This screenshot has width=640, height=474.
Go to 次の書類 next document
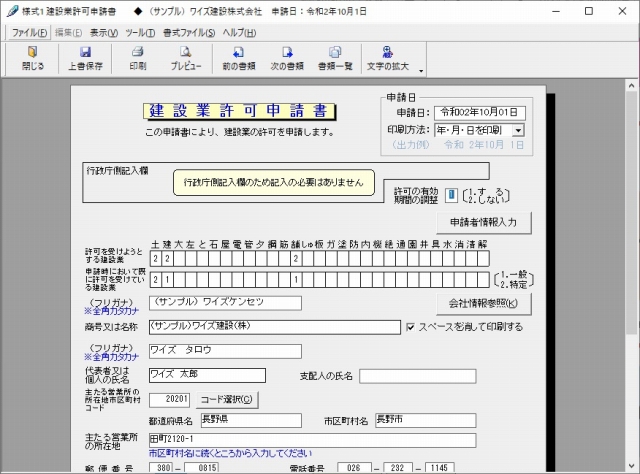click(287, 58)
